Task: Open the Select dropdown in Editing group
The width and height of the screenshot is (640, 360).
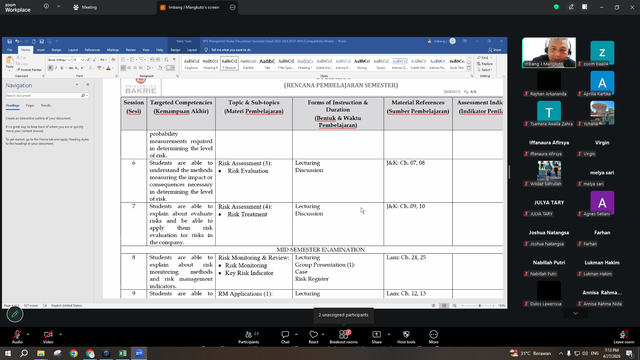Action: coord(485,69)
